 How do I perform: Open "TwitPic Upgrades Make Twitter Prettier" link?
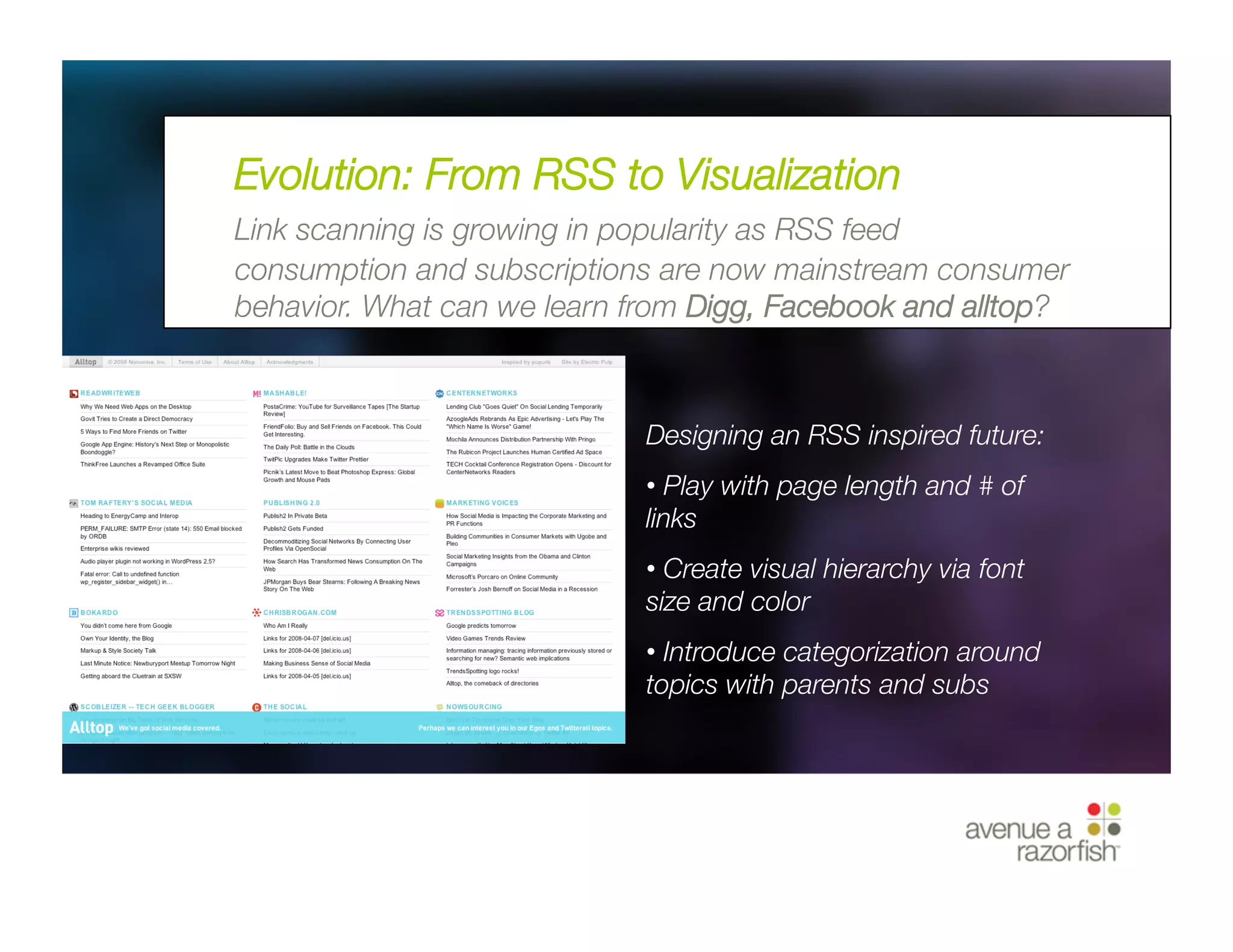click(315, 459)
